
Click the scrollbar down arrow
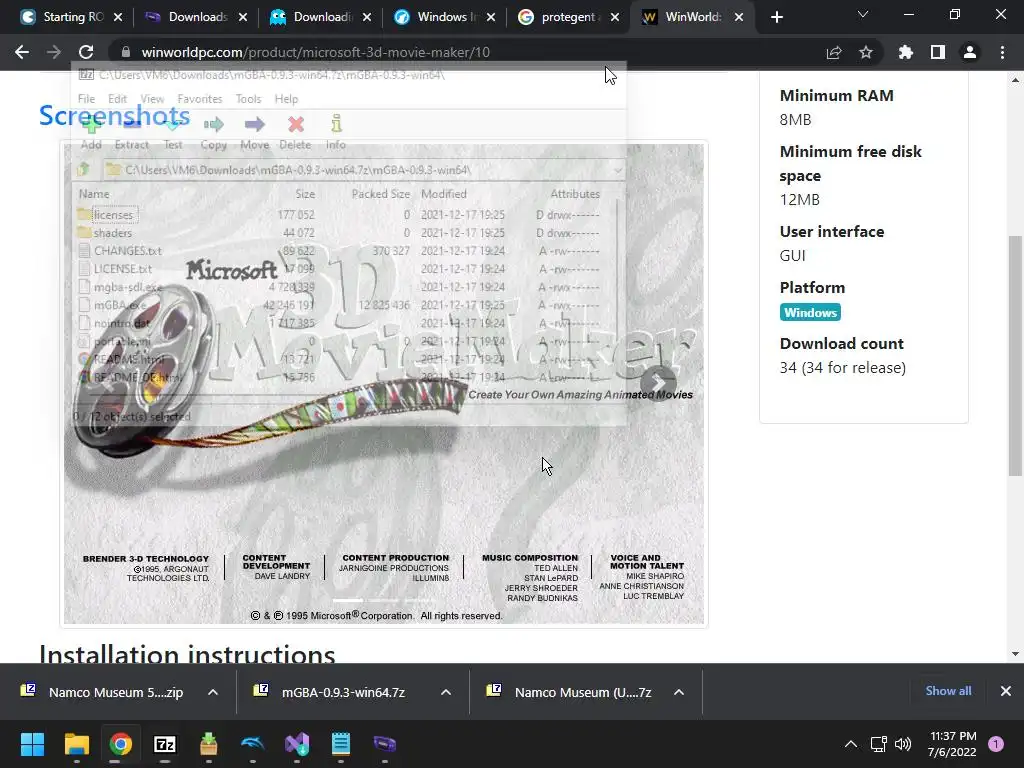click(x=1015, y=654)
